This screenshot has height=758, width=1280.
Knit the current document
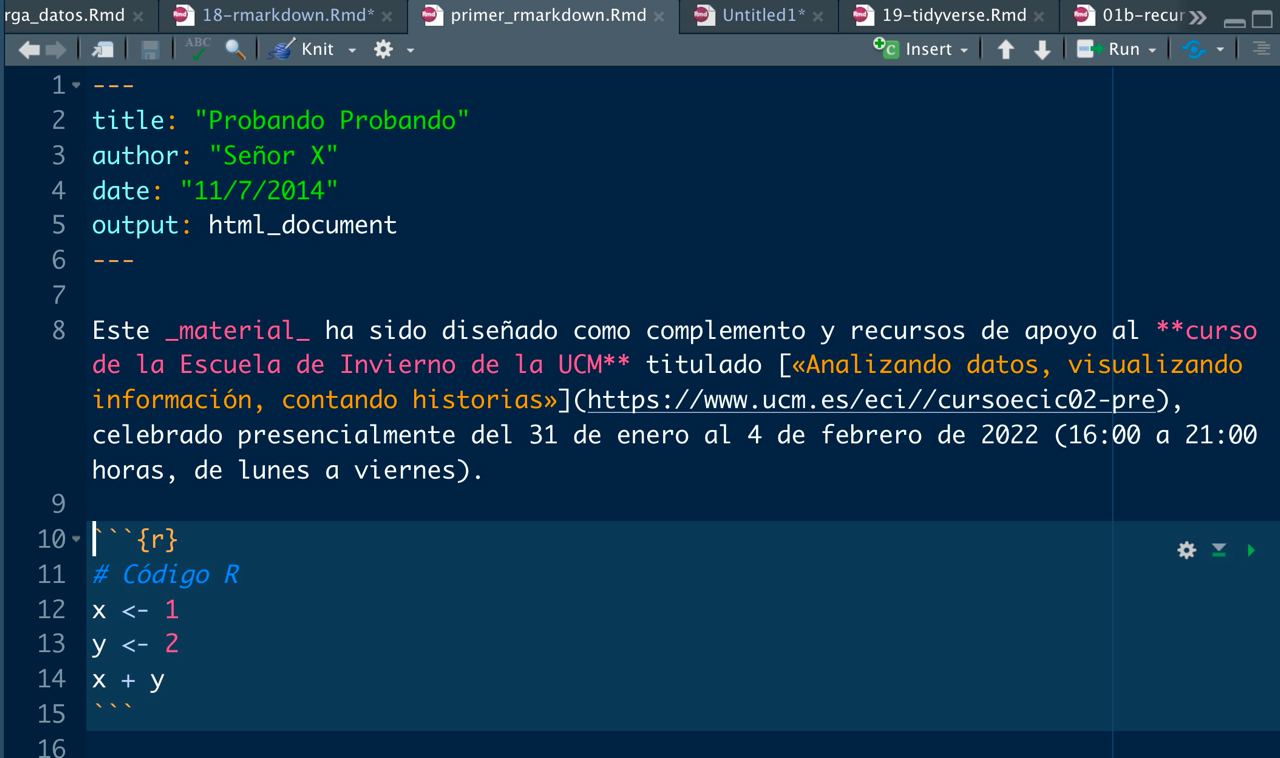coord(303,48)
